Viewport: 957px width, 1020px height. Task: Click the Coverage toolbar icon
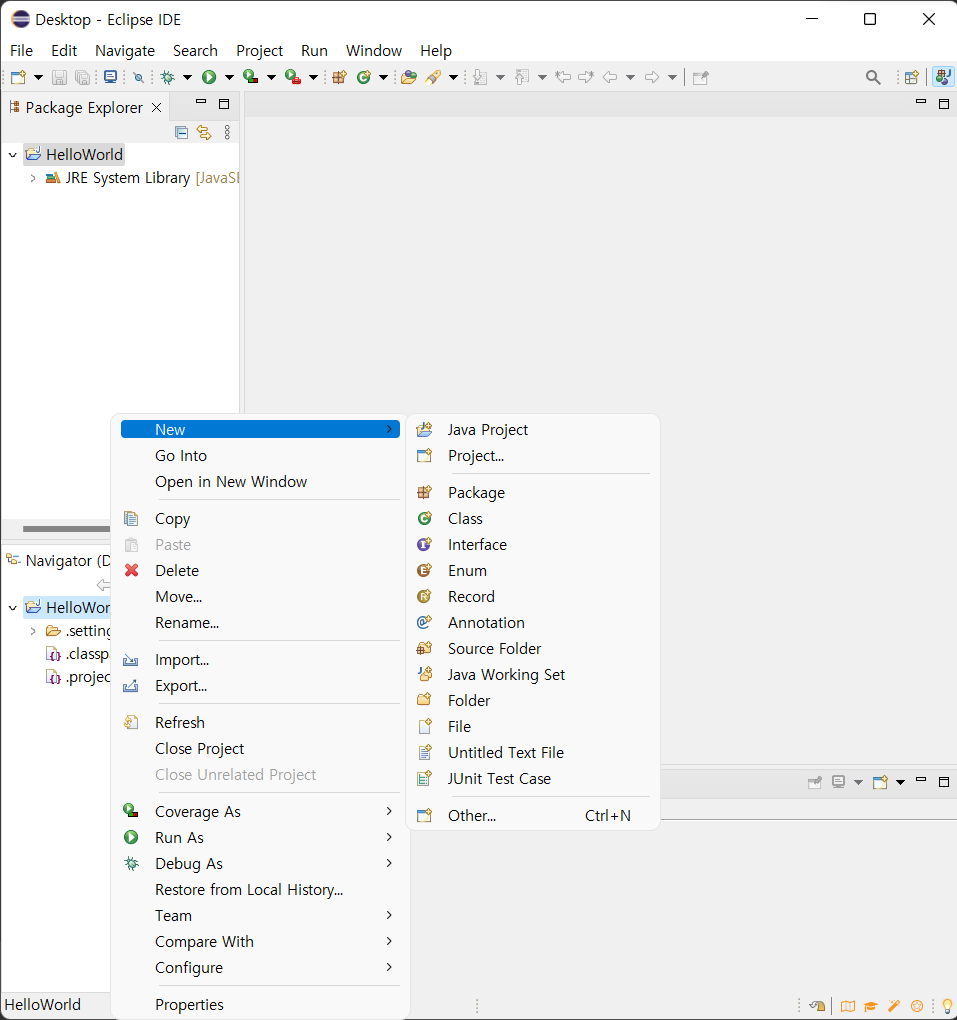(250, 77)
